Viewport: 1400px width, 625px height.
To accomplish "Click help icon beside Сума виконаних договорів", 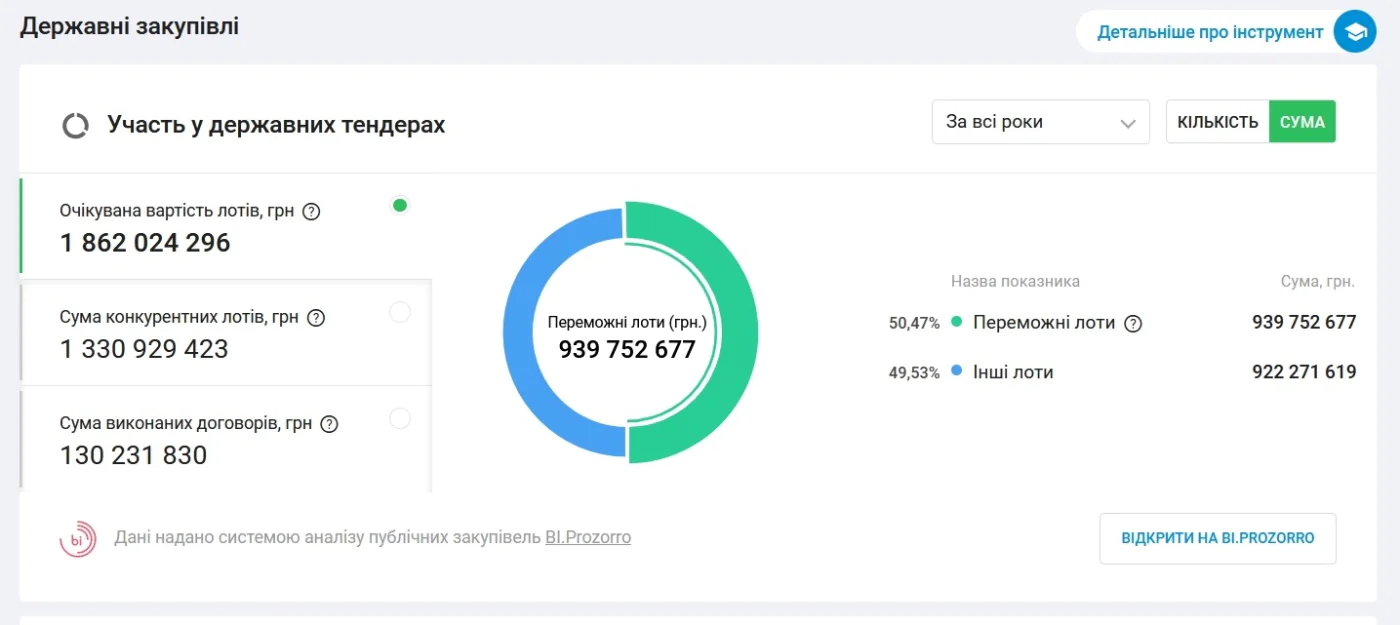I will point(329,424).
